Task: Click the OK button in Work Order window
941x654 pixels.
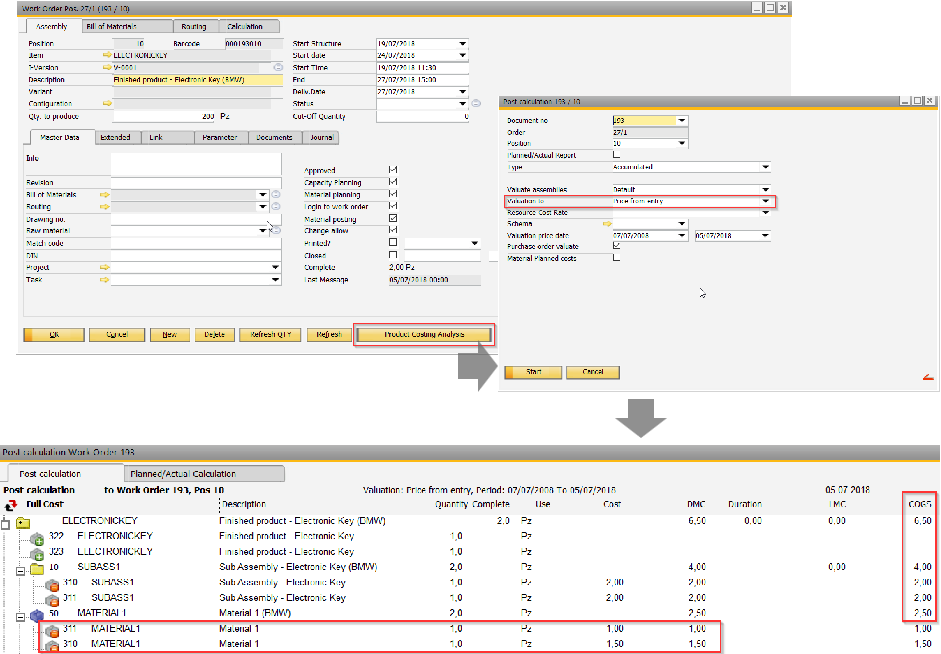Action: 54,334
